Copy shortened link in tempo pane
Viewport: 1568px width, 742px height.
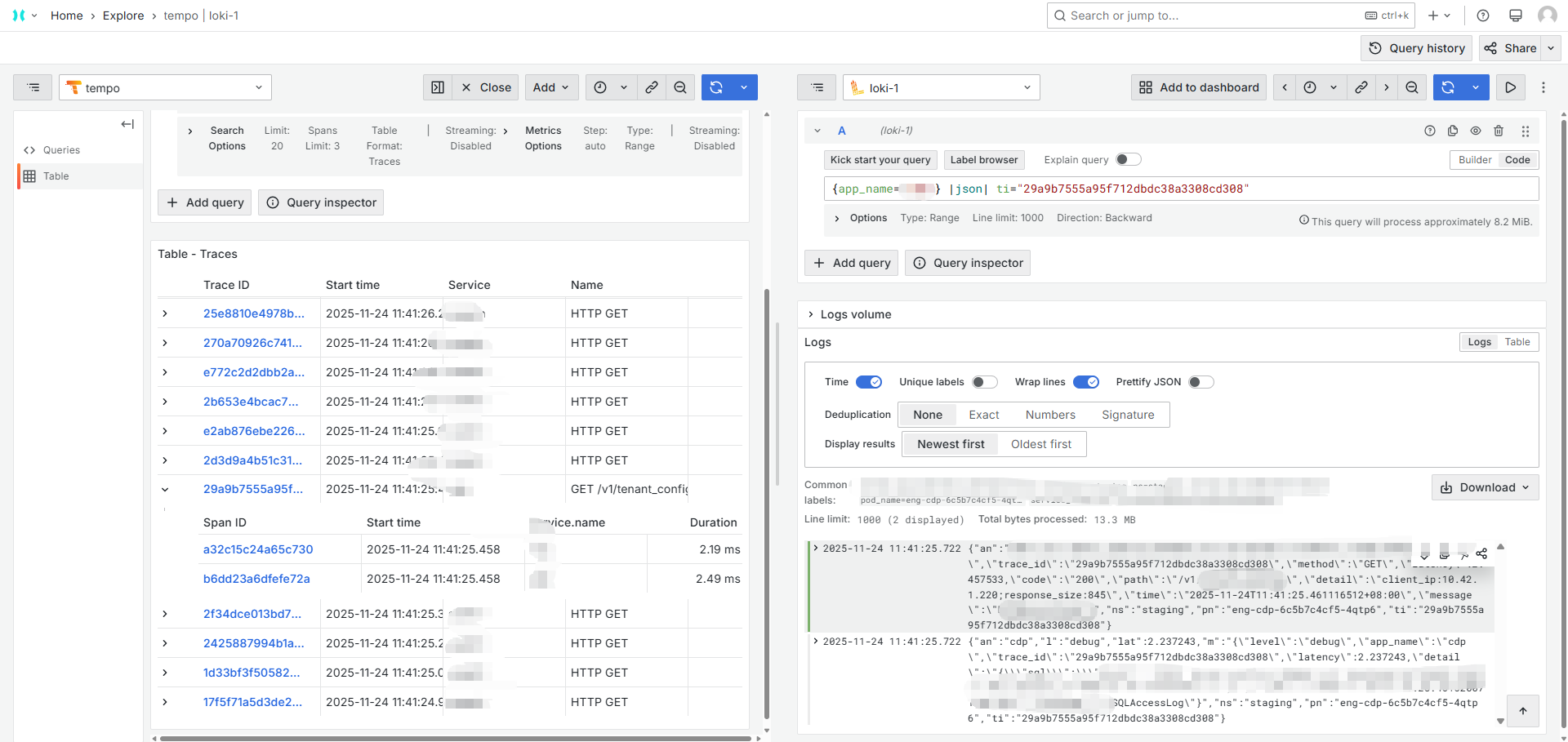pyautogui.click(x=652, y=87)
